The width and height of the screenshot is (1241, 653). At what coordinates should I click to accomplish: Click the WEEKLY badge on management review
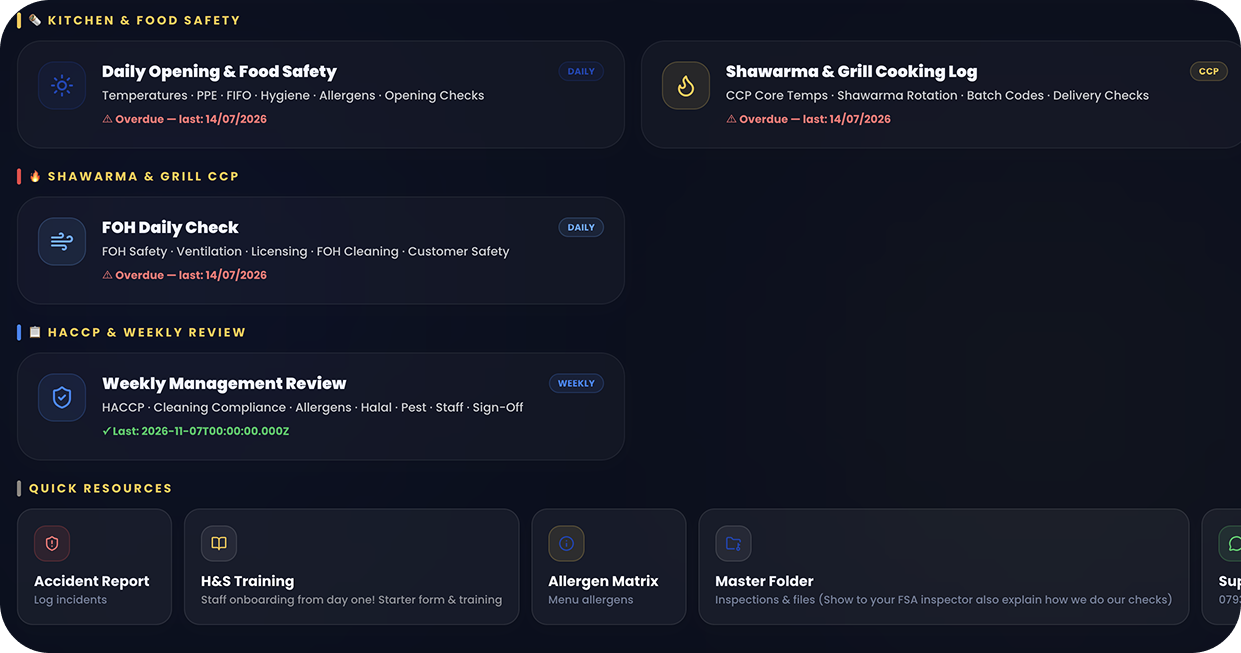point(576,384)
